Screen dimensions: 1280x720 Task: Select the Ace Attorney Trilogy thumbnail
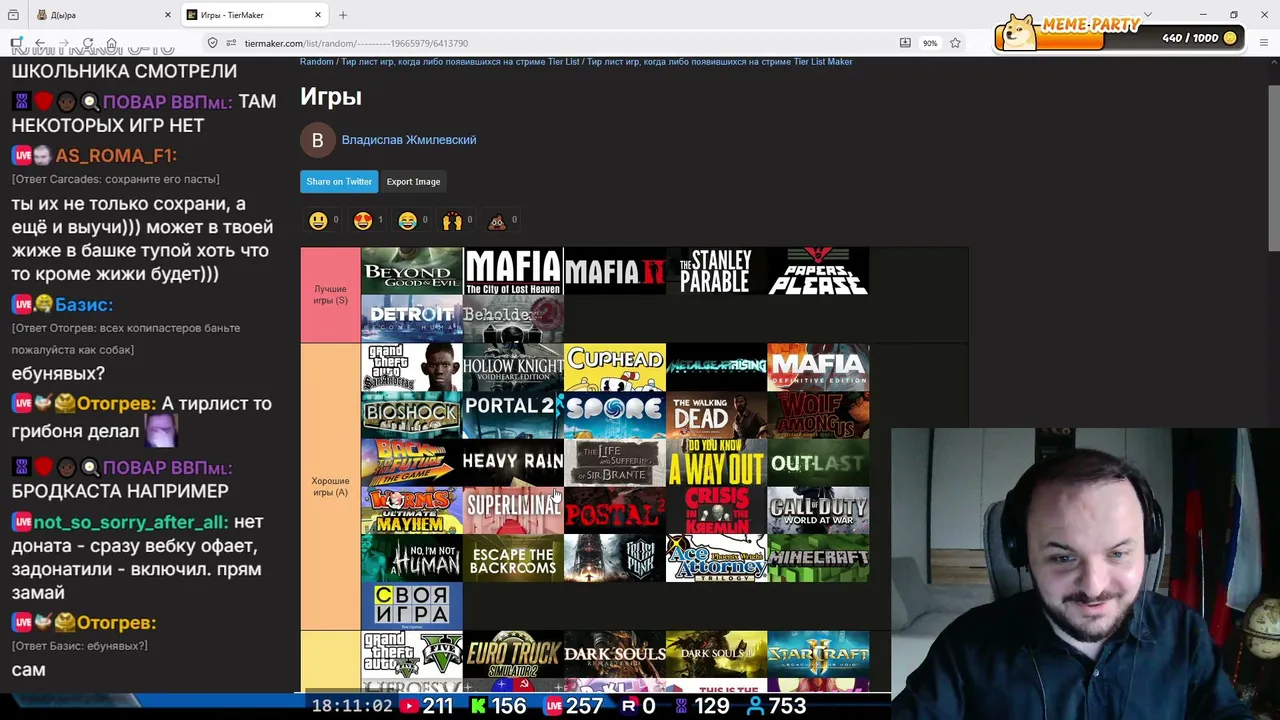click(716, 559)
